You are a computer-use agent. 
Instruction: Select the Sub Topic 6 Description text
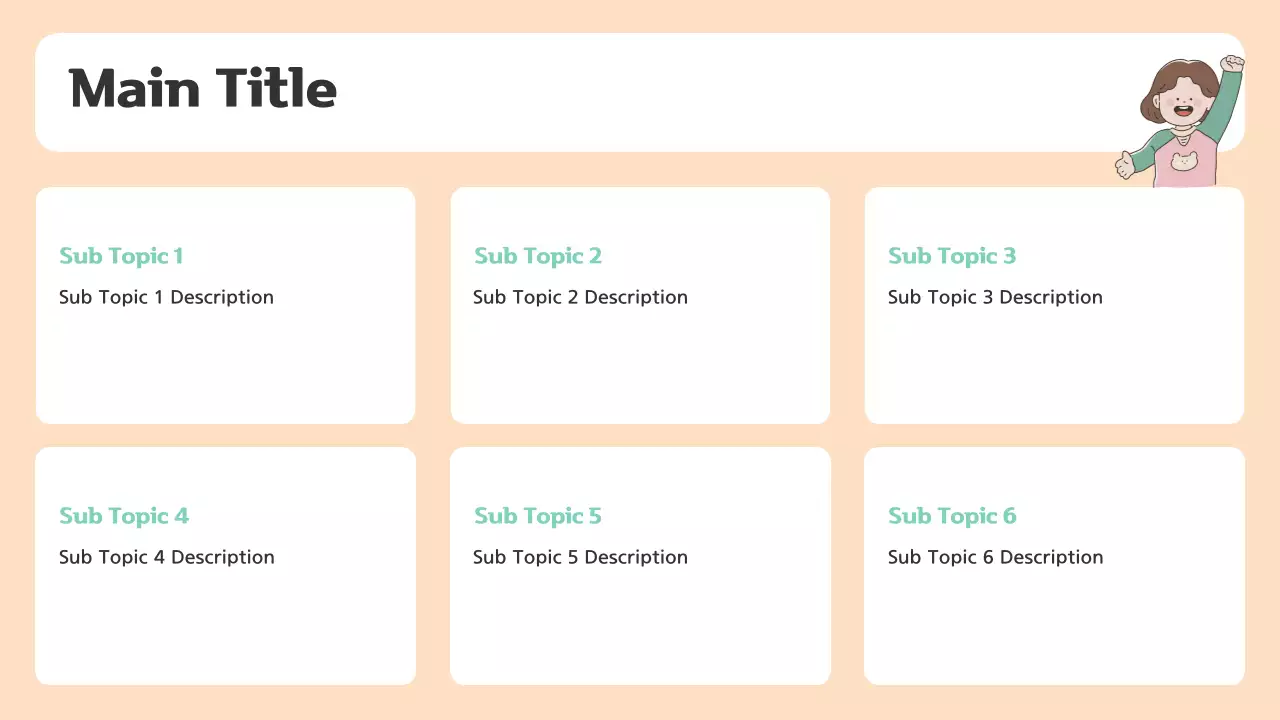click(995, 557)
